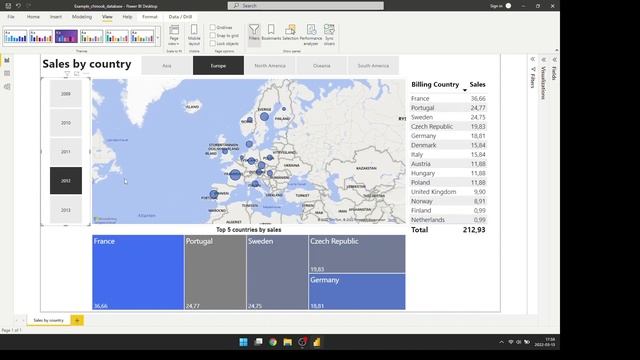The height and width of the screenshot is (360, 640).
Task: Apply the sixth theme thumbnail
Action: [x=142, y=37]
